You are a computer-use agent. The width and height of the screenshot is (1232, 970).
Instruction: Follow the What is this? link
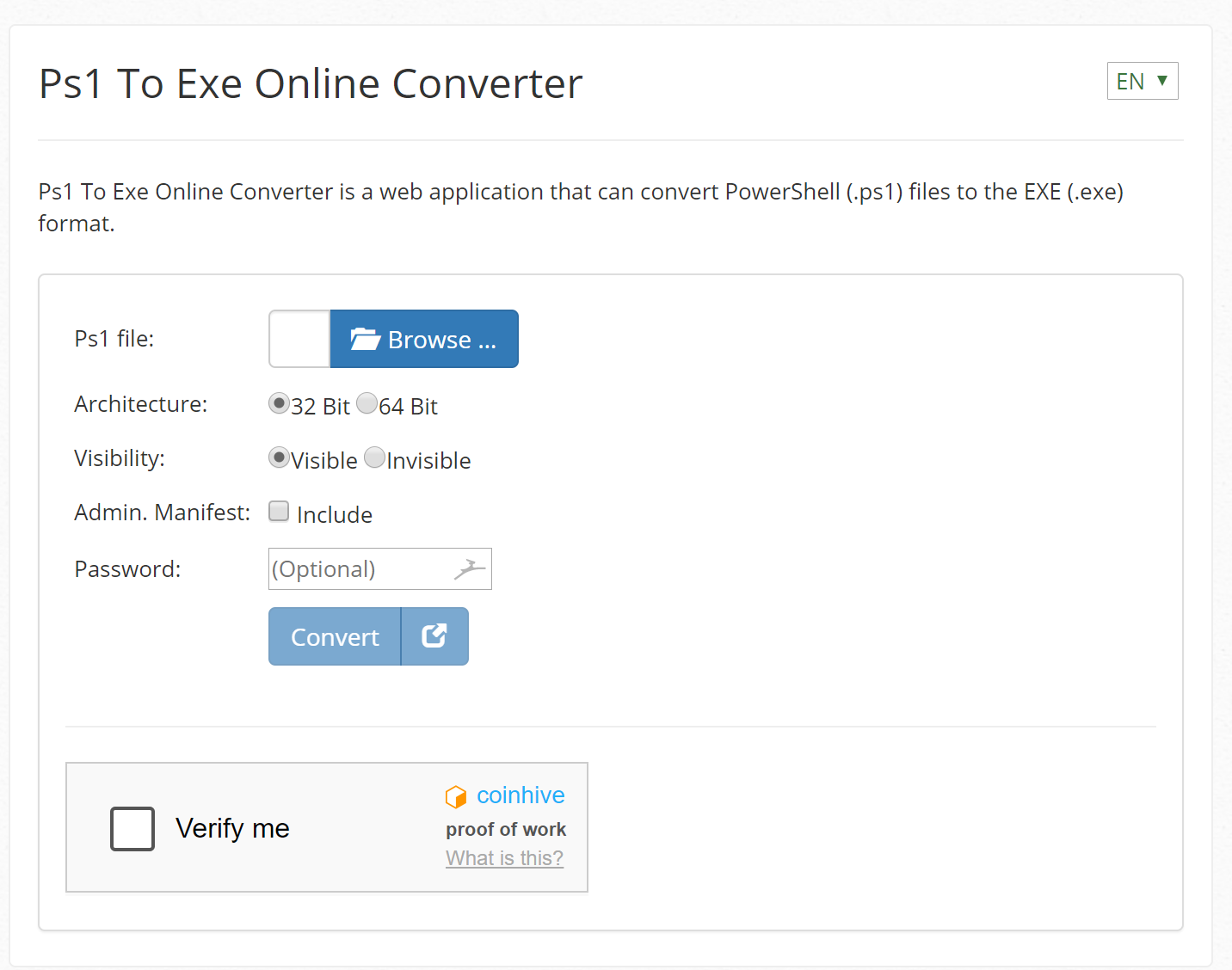(504, 857)
